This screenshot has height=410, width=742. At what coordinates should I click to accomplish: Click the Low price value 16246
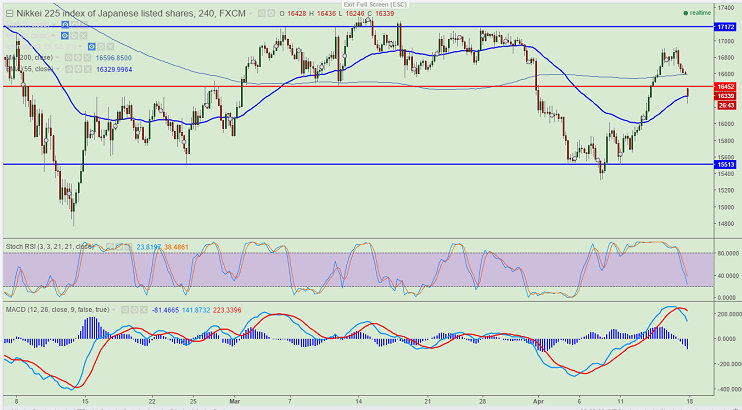click(355, 14)
